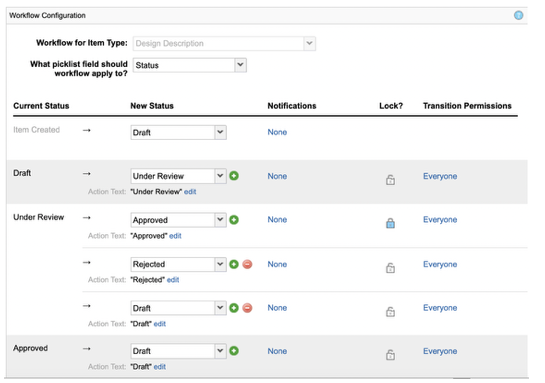The height and width of the screenshot is (383, 545).
Task: Open the Approved new status dropdown
Action: (x=179, y=220)
